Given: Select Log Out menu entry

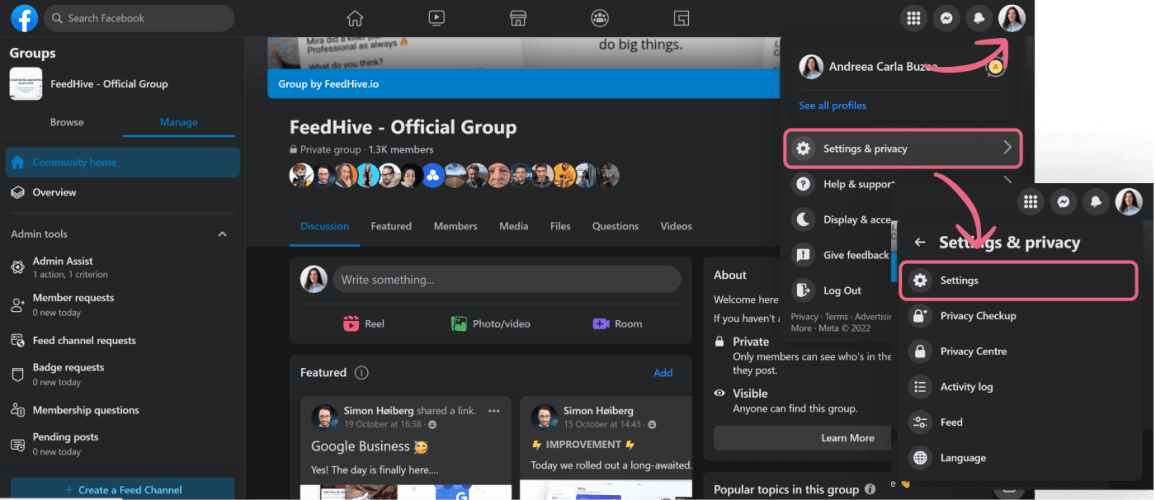Looking at the screenshot, I should pos(840,290).
